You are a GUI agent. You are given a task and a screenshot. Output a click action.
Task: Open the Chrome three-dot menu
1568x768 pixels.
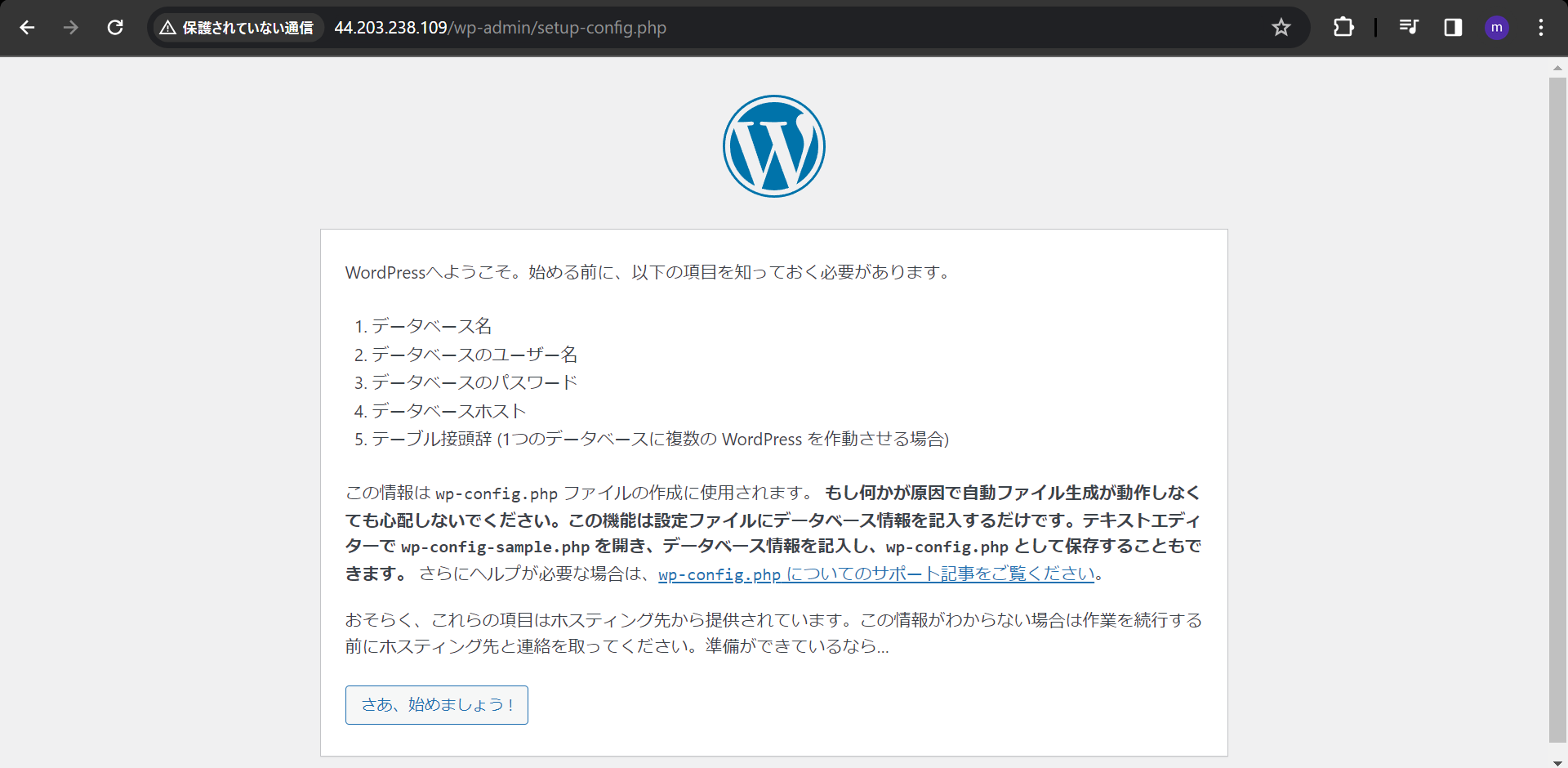[1541, 27]
